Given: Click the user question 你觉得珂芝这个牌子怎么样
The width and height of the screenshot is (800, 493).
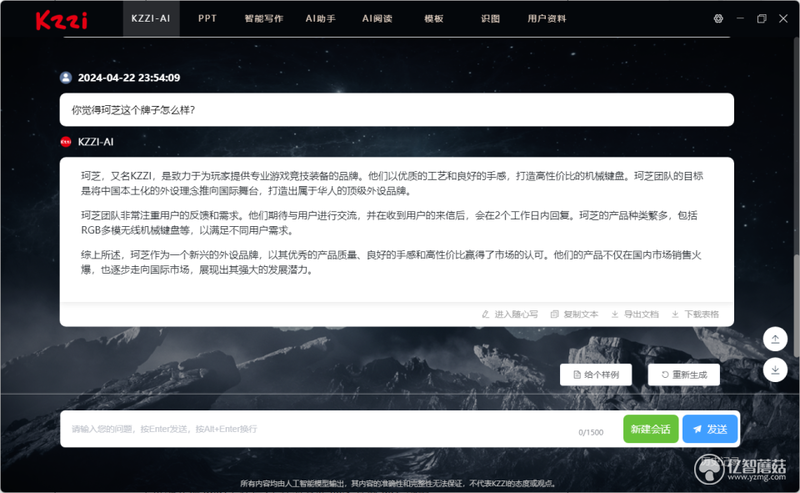Looking at the screenshot, I should [x=133, y=110].
